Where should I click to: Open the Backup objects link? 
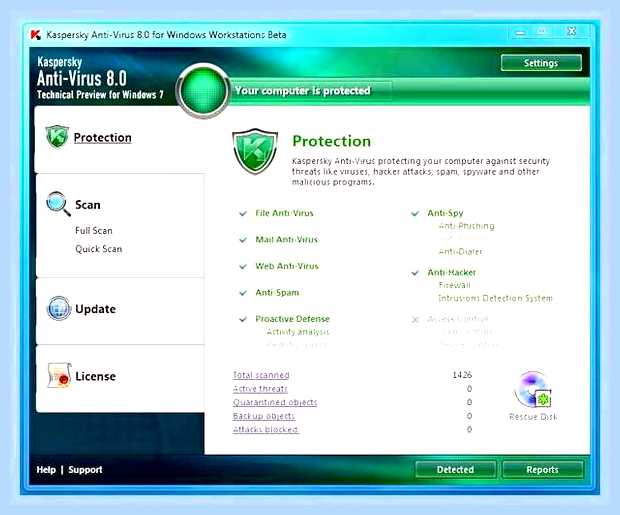[x=264, y=416]
